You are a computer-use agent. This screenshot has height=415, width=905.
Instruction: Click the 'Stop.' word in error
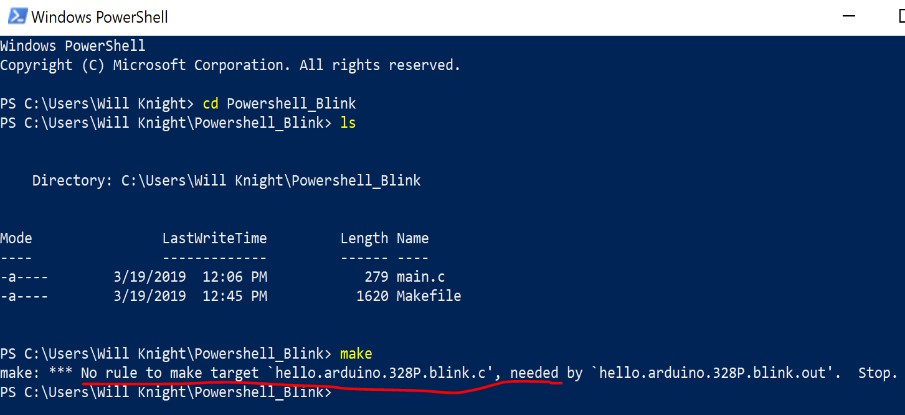[877, 373]
